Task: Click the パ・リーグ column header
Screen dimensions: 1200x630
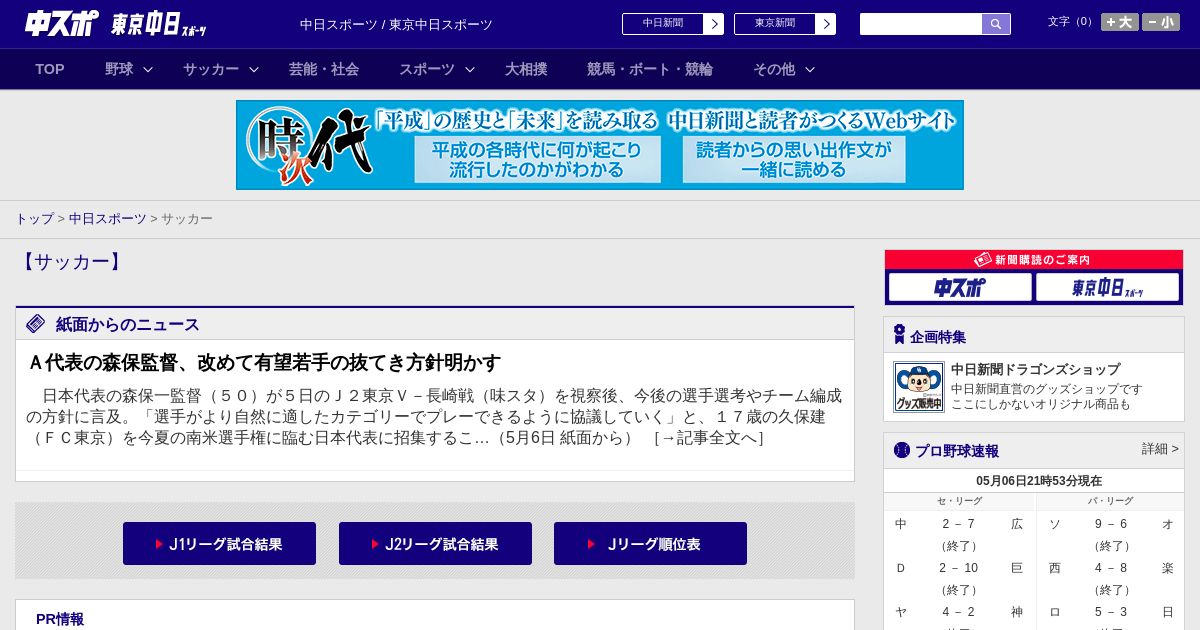Action: coord(1110,501)
